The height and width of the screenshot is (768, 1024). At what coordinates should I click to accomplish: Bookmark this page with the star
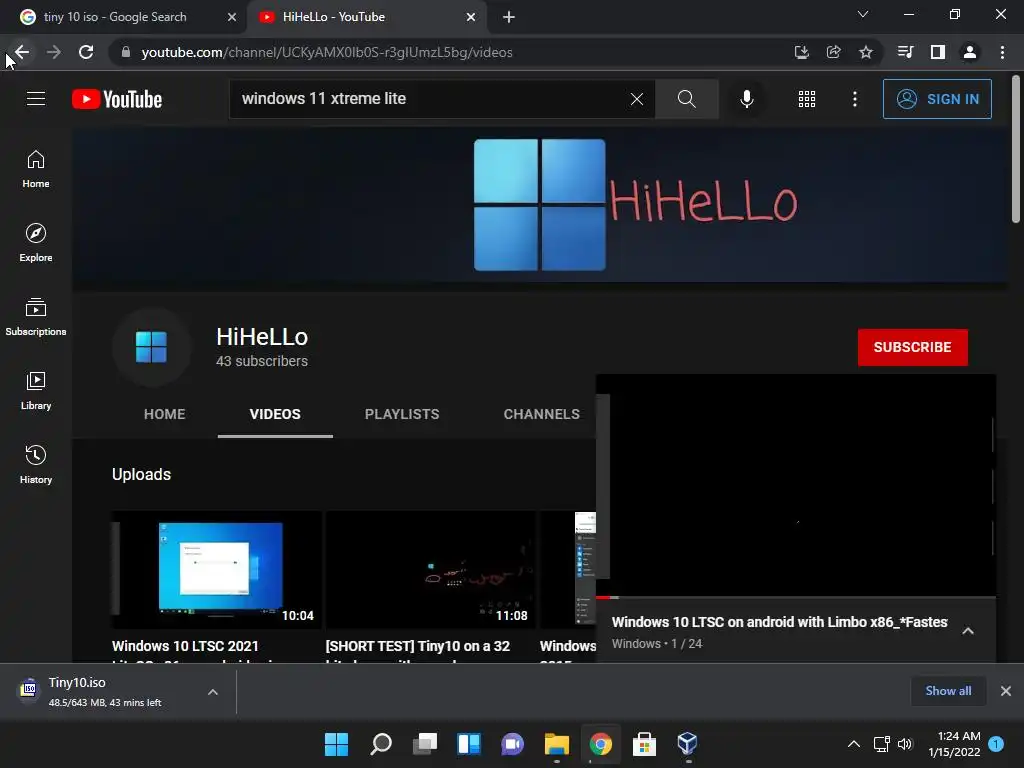point(866,52)
